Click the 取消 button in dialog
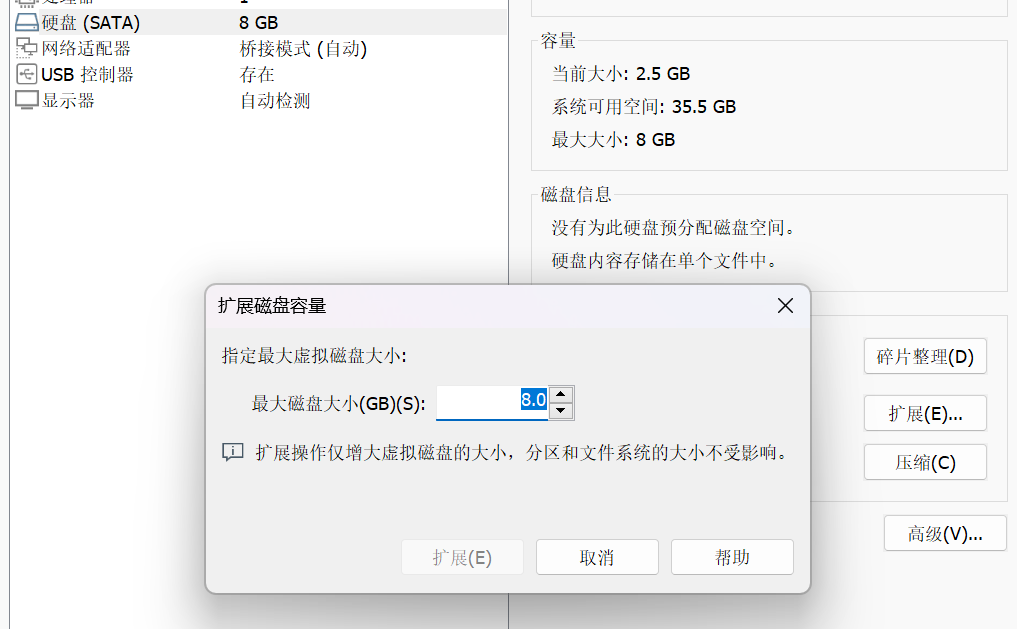The height and width of the screenshot is (629, 1017). [597, 557]
